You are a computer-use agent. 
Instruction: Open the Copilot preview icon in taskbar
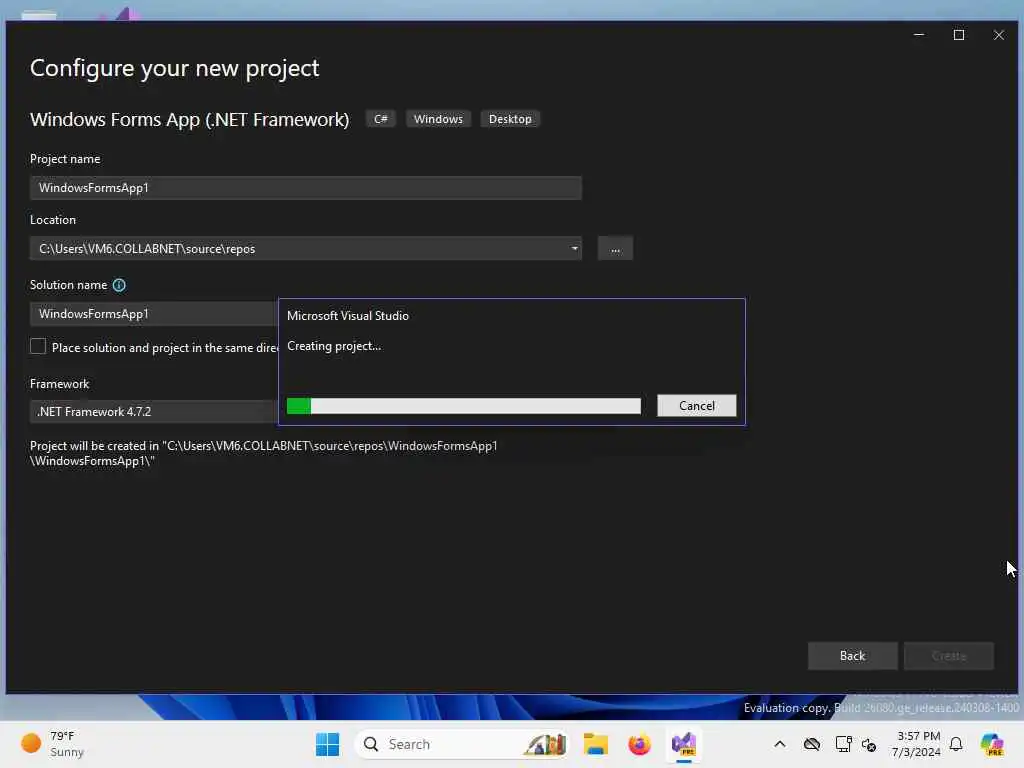tap(992, 744)
